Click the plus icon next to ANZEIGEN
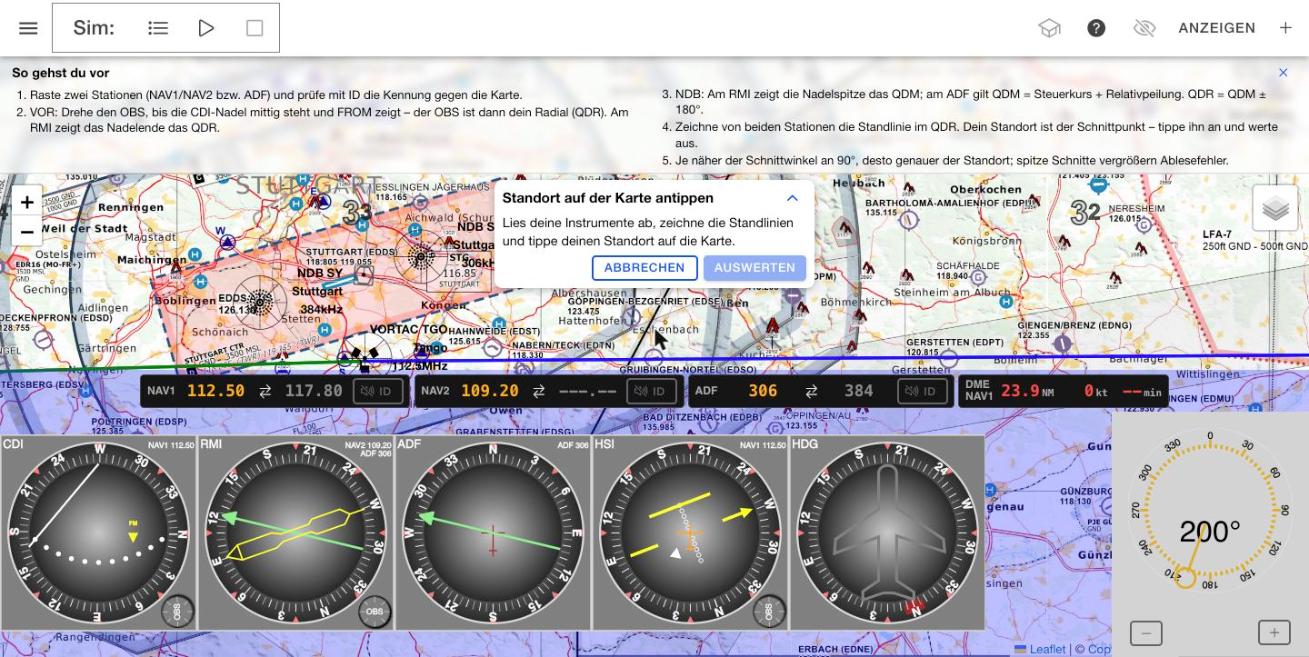The width and height of the screenshot is (1309, 657). click(x=1286, y=28)
